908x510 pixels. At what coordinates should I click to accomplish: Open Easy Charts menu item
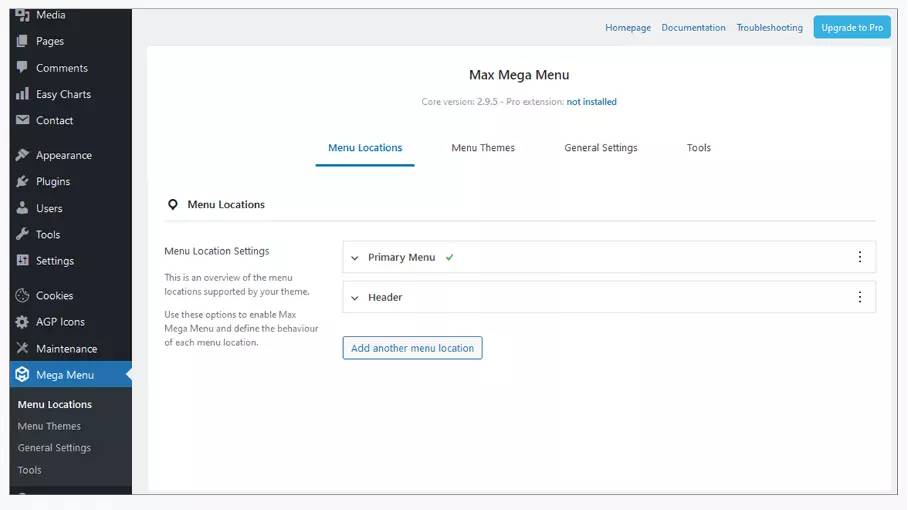tap(63, 94)
